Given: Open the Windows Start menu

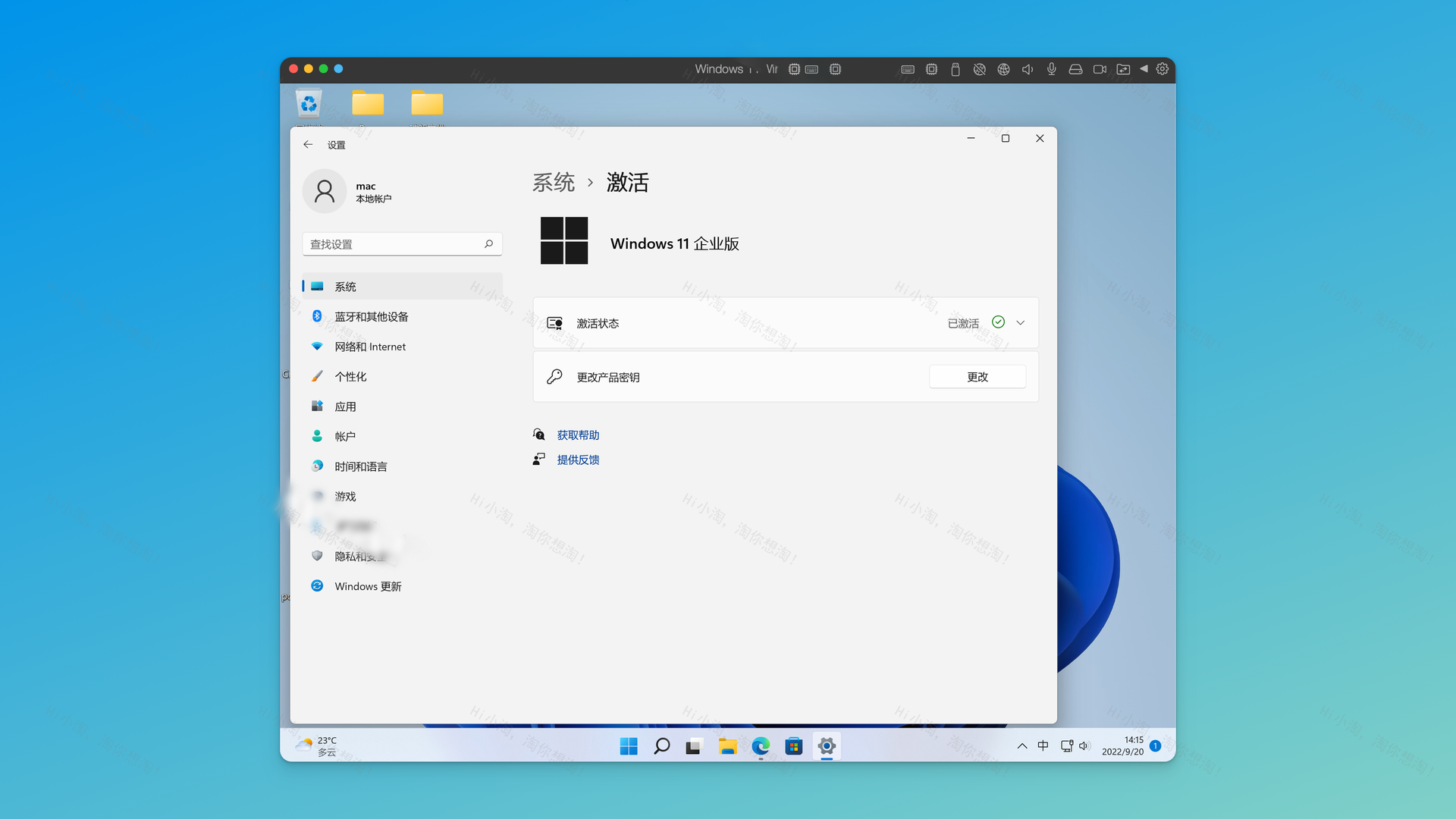Looking at the screenshot, I should pos(629,746).
